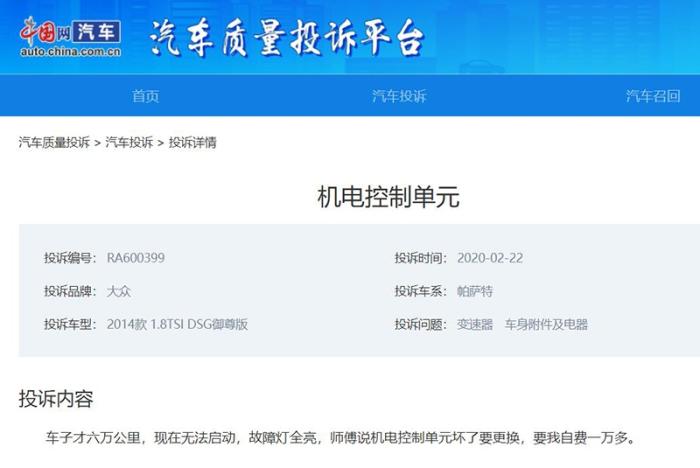
Task: Click the 投诉问题 label
Action: pyautogui.click(x=421, y=324)
